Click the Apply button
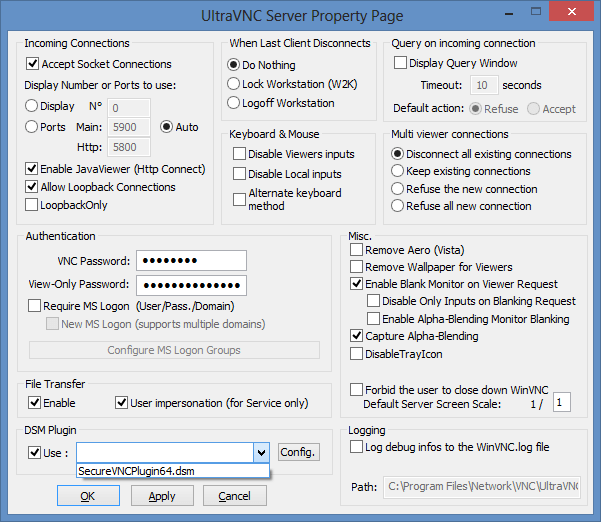 (x=162, y=496)
